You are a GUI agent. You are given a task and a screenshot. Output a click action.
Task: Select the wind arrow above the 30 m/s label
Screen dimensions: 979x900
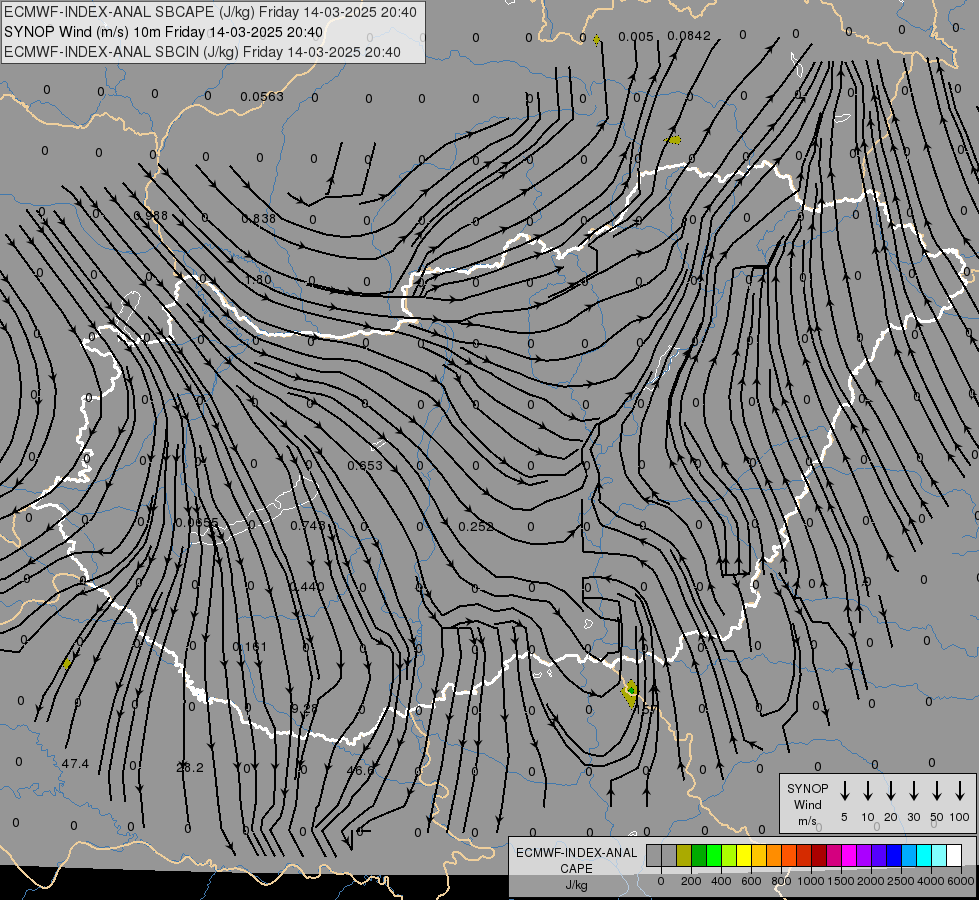pyautogui.click(x=914, y=791)
